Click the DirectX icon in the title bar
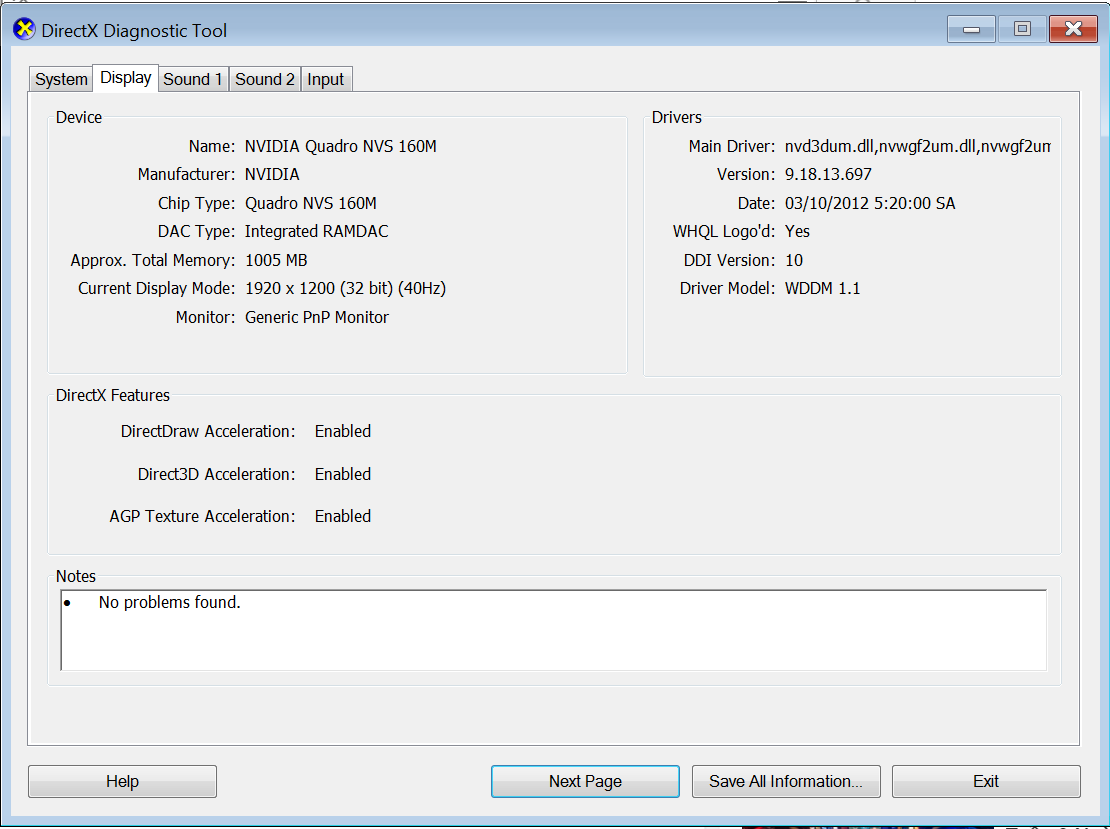This screenshot has height=829, width=1110. coord(24,30)
